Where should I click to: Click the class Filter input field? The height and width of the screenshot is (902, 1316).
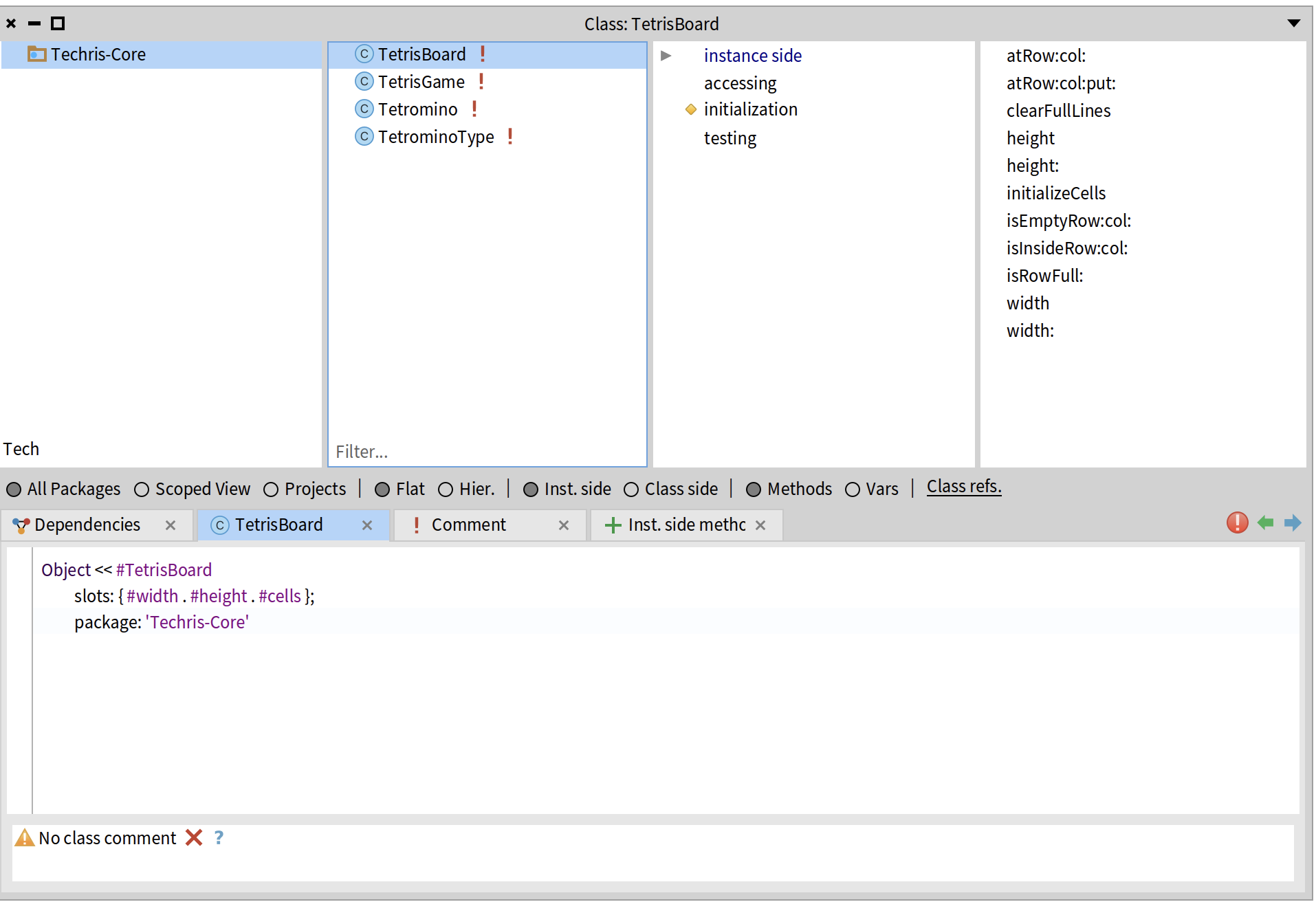[487, 452]
